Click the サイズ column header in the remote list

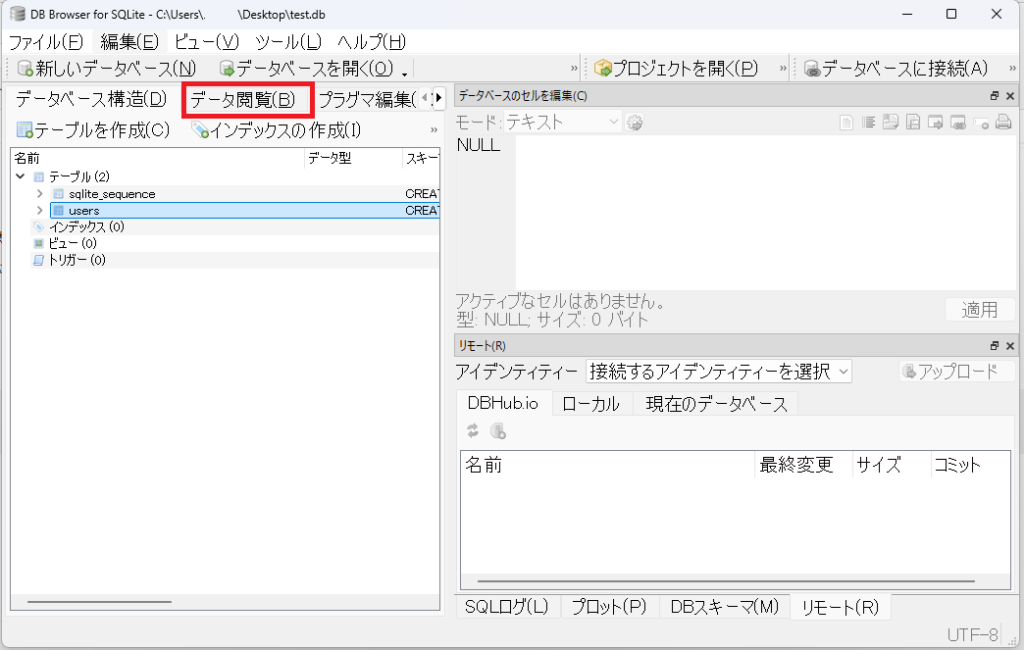pos(891,464)
